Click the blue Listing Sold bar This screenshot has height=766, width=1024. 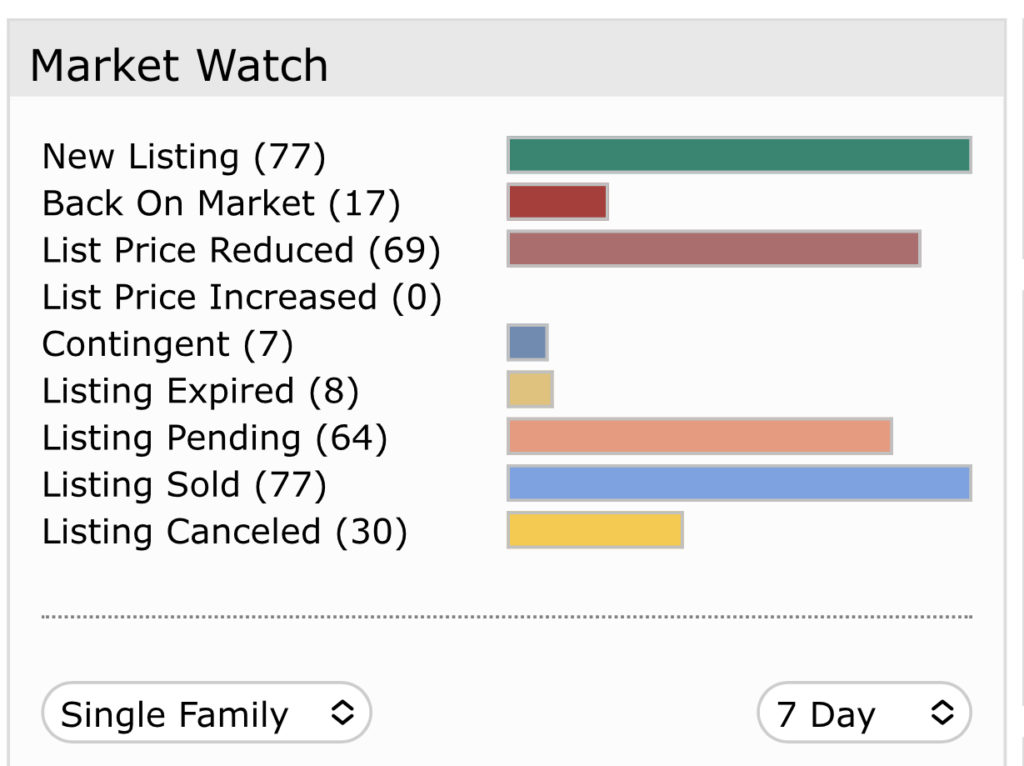739,483
